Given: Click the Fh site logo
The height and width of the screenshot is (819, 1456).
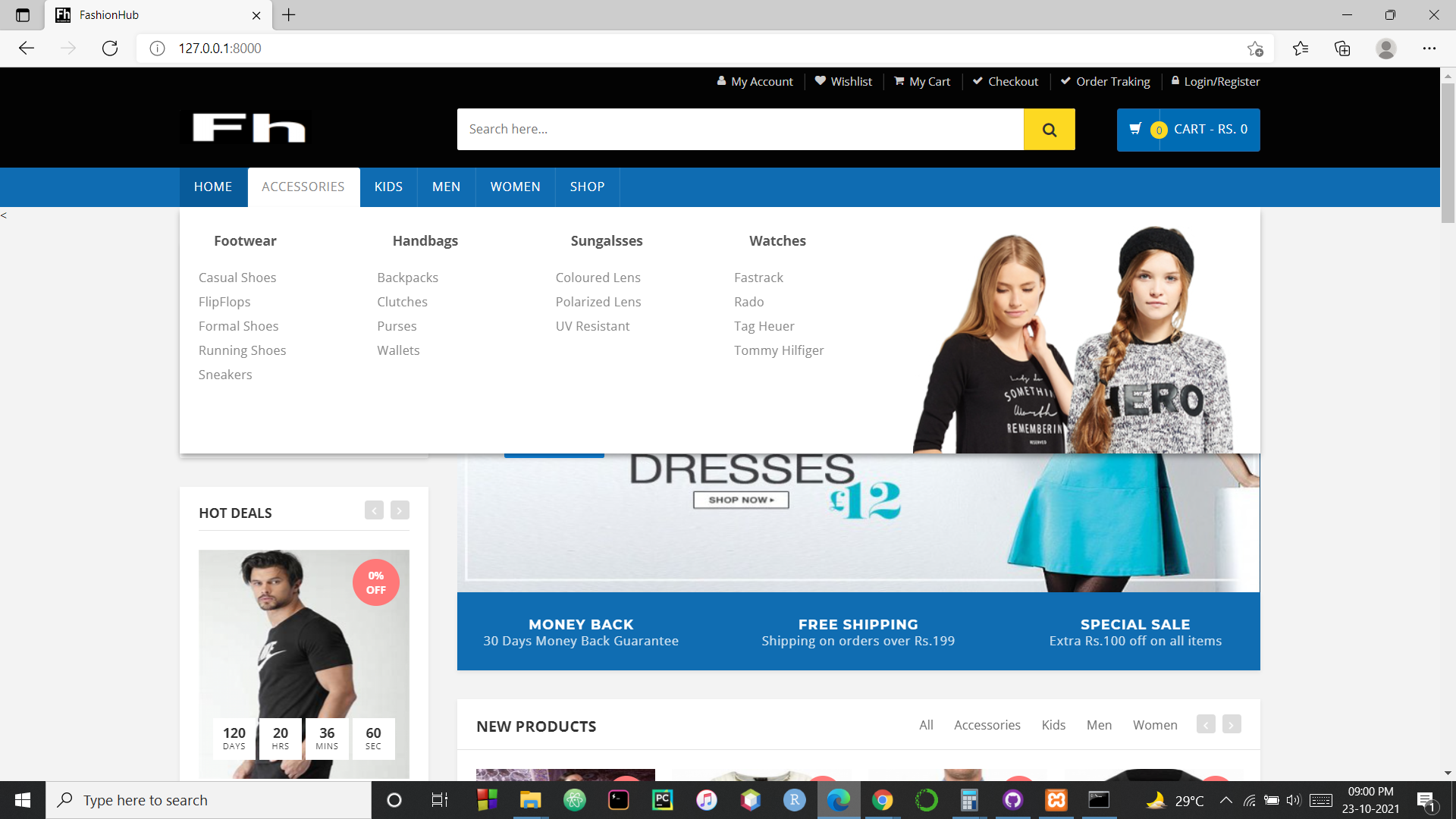Looking at the screenshot, I should point(249,127).
